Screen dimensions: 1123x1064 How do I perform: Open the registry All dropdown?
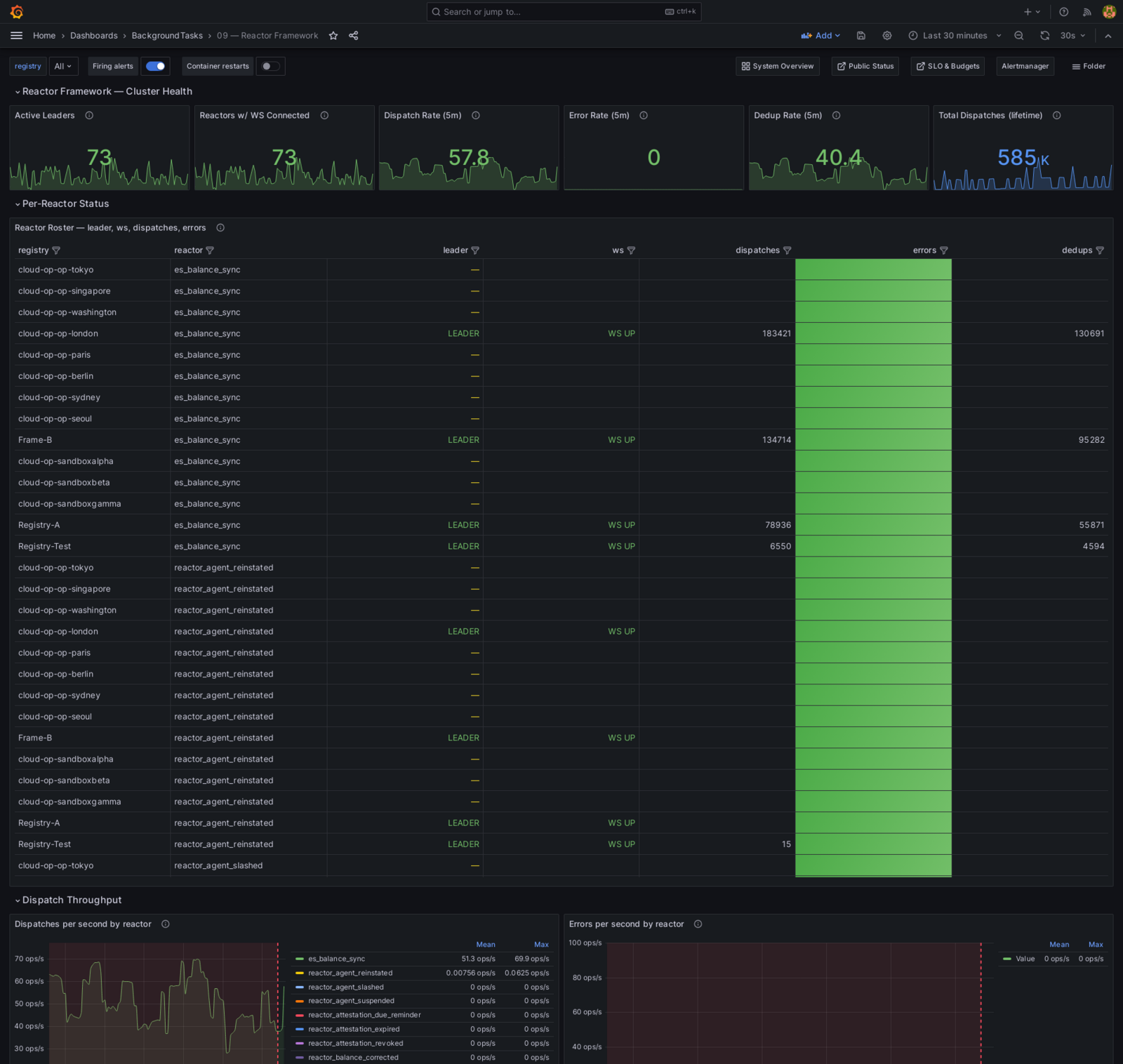click(x=63, y=67)
